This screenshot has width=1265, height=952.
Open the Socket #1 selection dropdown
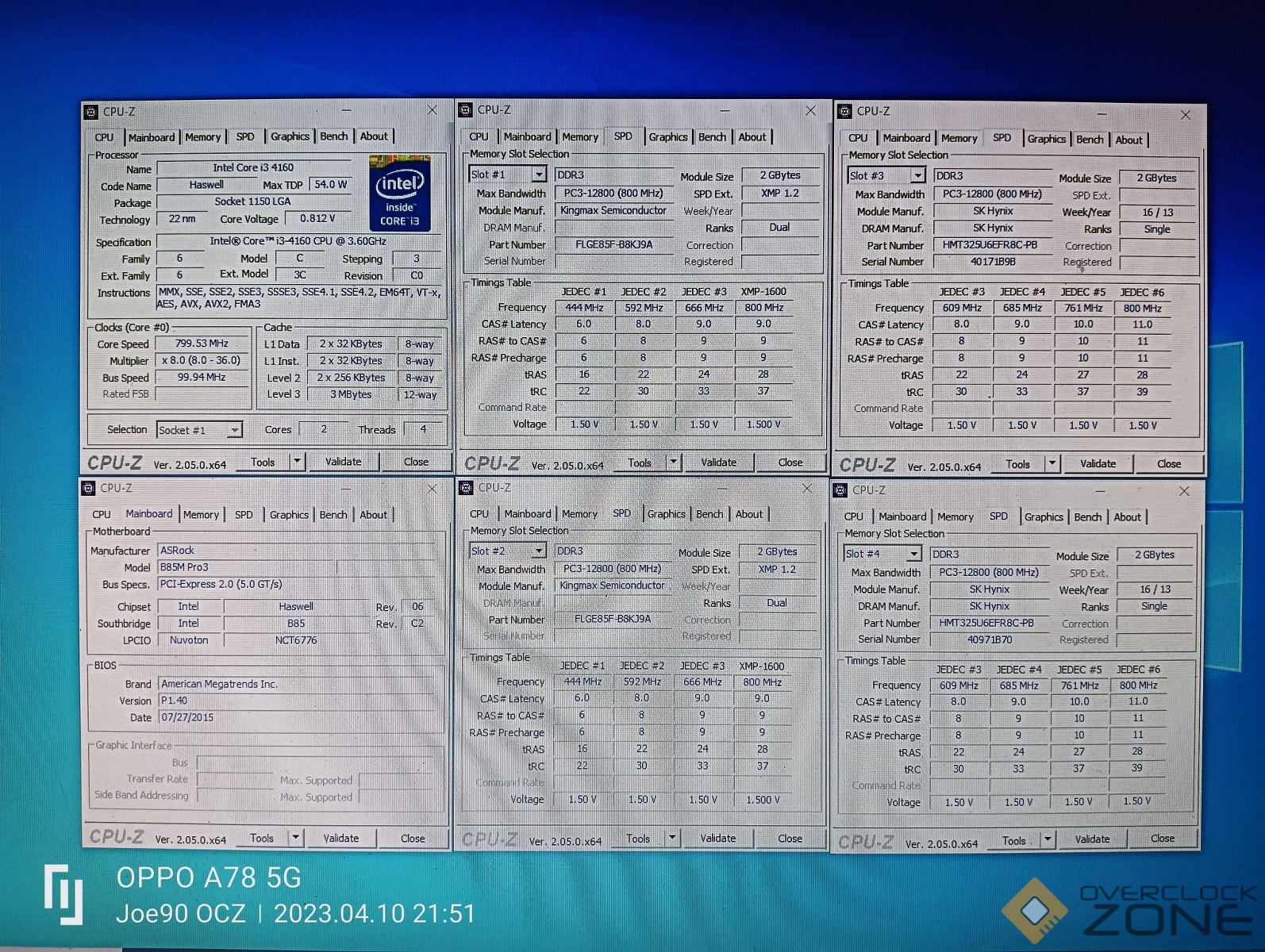click(x=234, y=430)
